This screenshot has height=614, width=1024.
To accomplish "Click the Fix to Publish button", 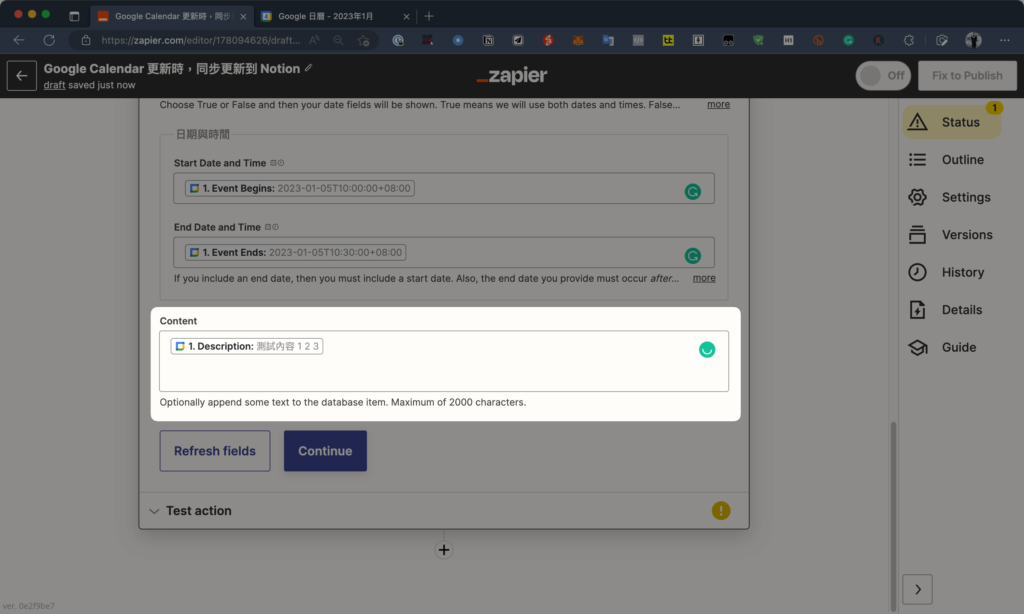I will pyautogui.click(x=967, y=76).
